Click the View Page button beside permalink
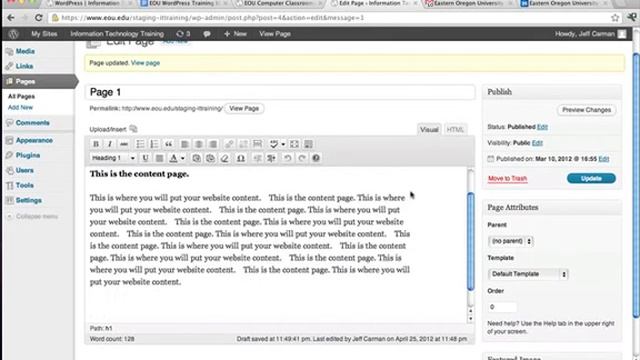 244,109
